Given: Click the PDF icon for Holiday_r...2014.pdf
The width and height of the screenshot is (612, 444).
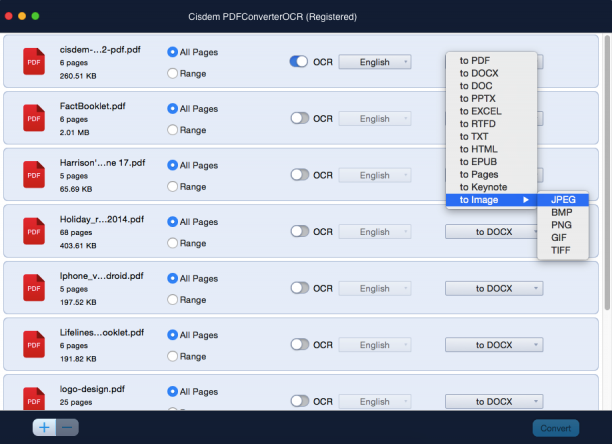Looking at the screenshot, I should [x=34, y=231].
